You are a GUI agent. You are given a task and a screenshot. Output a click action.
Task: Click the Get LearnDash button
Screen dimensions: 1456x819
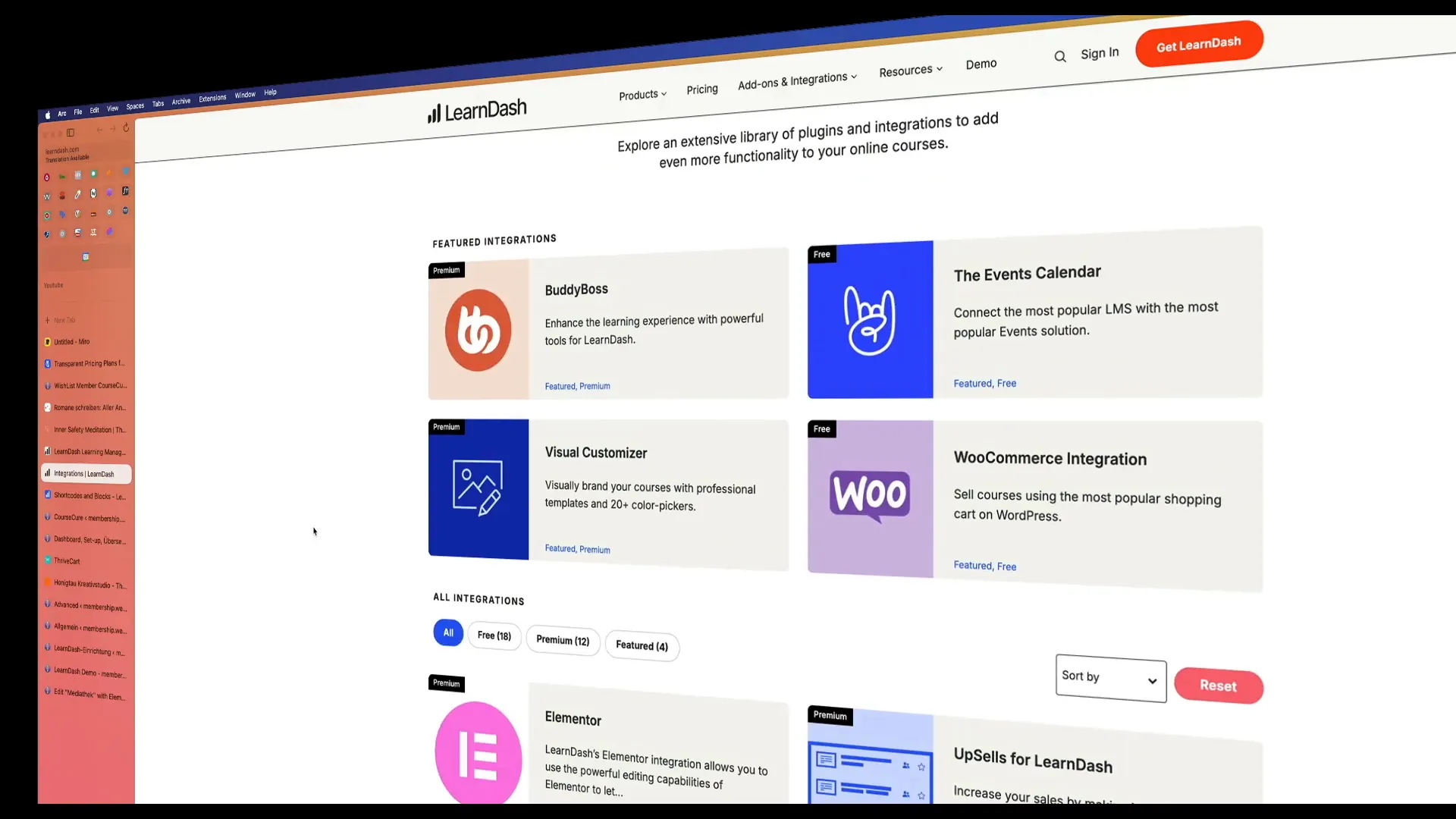(x=1199, y=44)
